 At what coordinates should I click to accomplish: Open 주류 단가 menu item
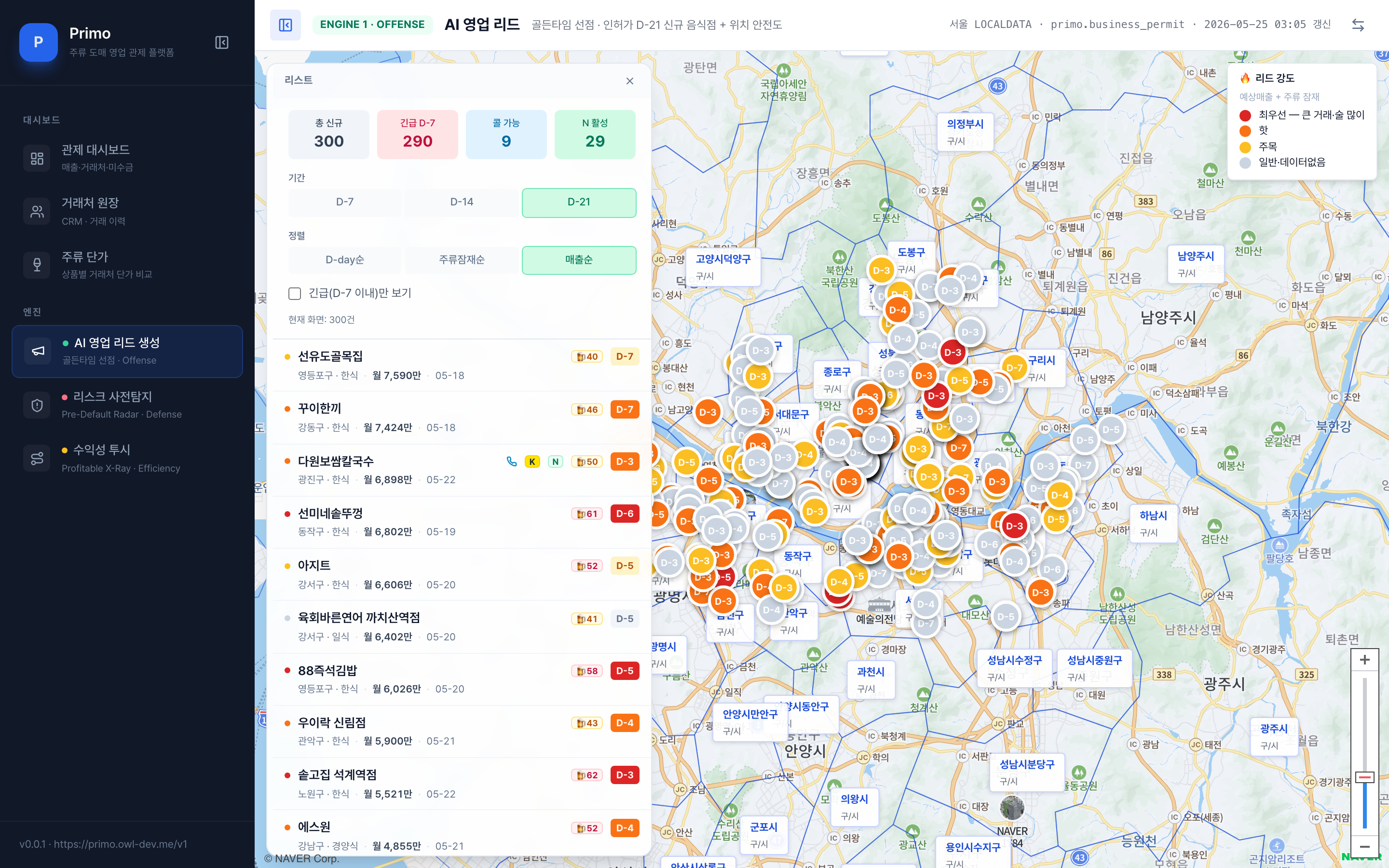(127, 265)
